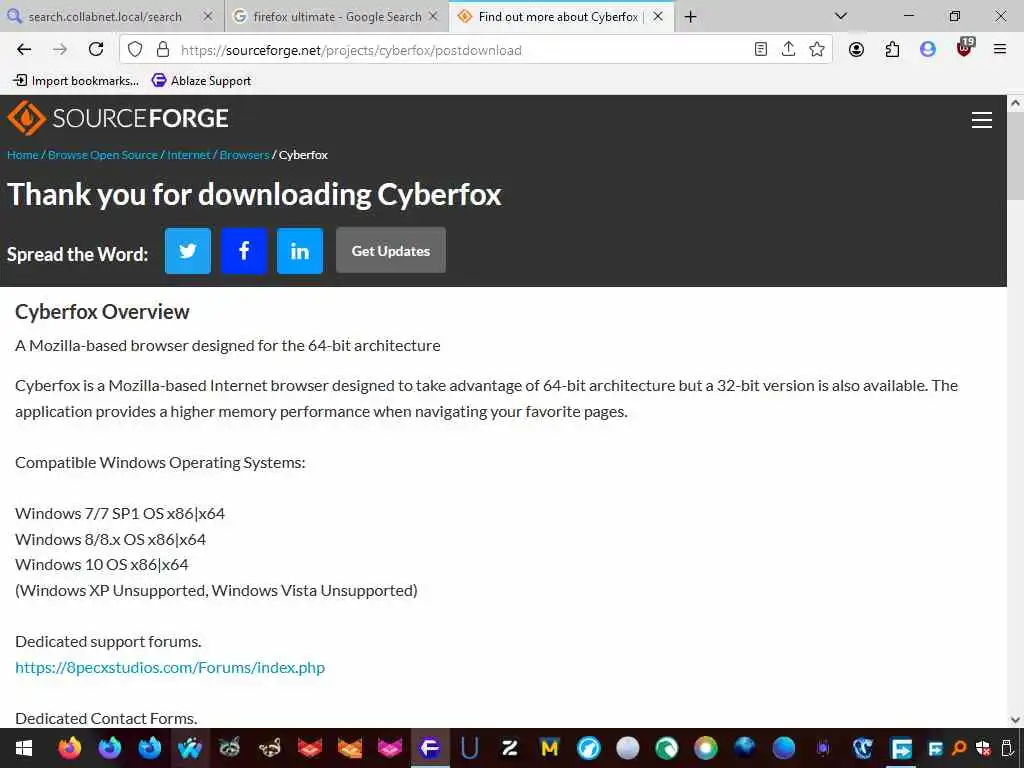Image resolution: width=1024 pixels, height=768 pixels.
Task: Open the uBlock shield extension icon
Action: 965,48
